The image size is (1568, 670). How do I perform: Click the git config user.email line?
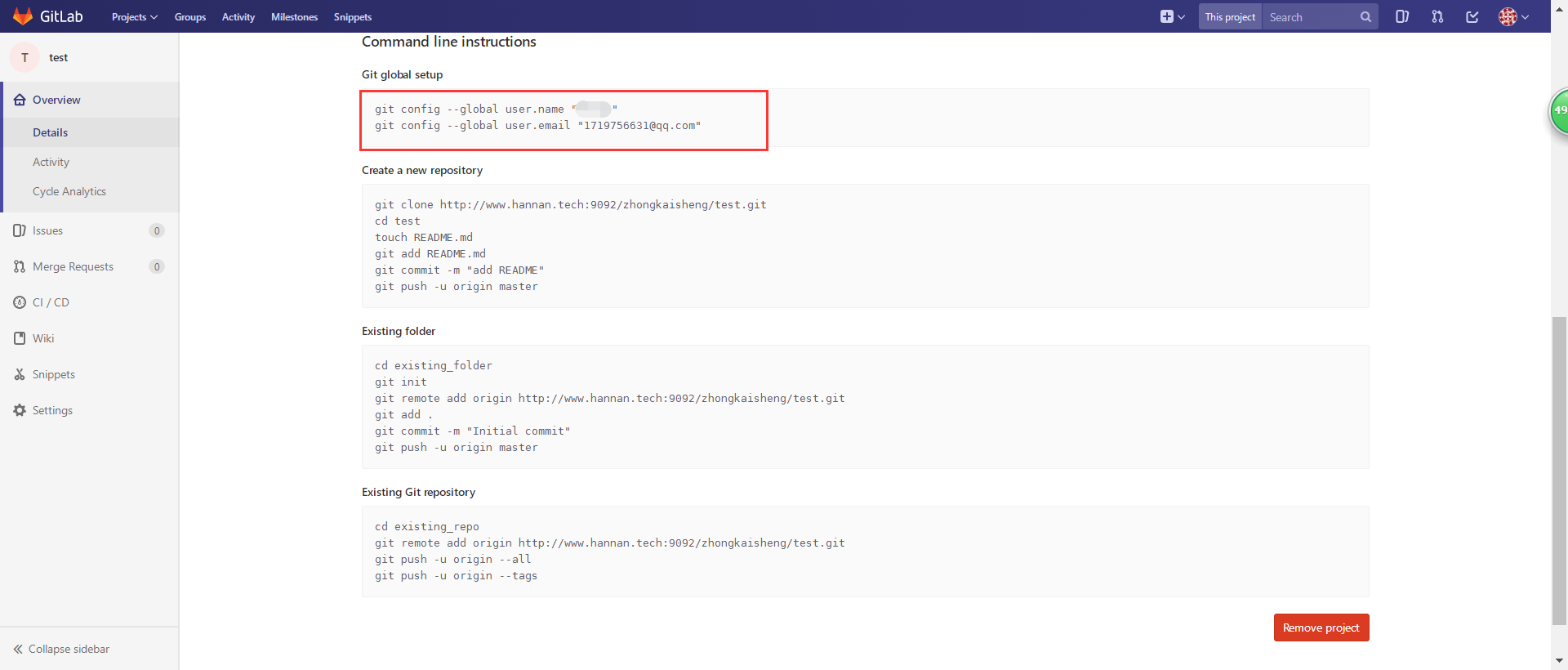537,126
